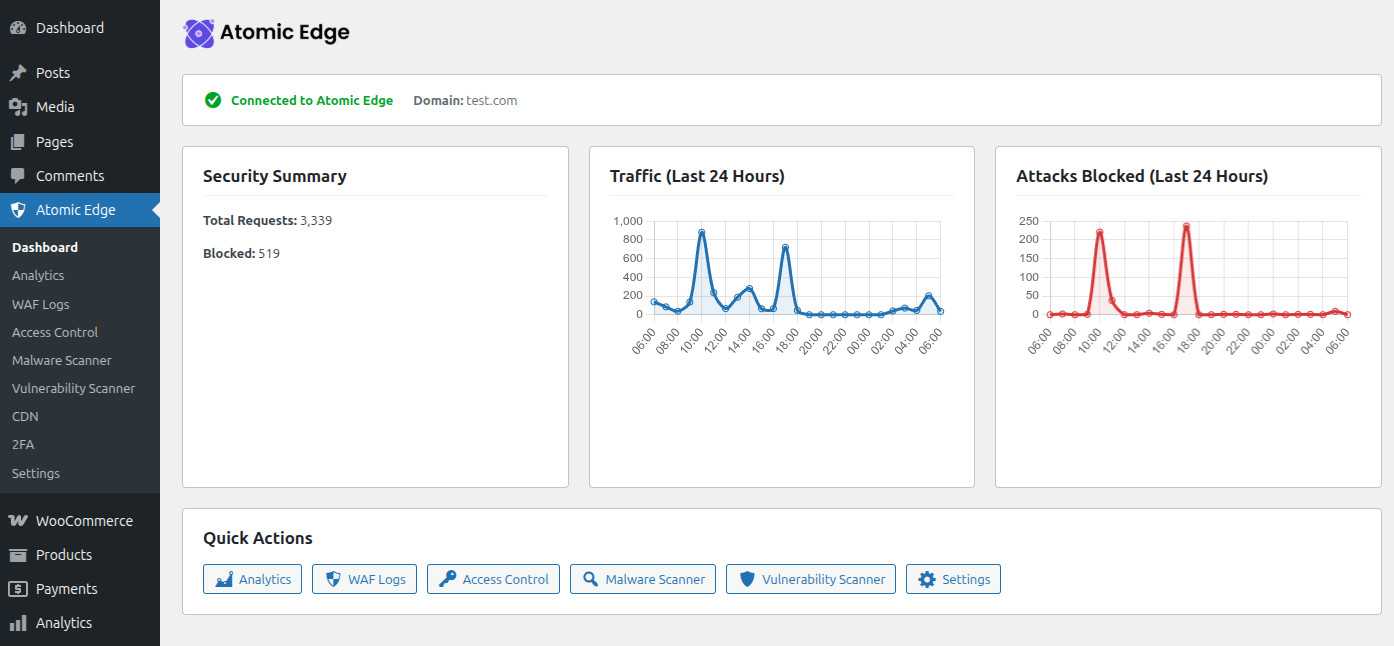The width and height of the screenshot is (1394, 646).
Task: Click the Attacks Blocked chart highest peak point
Action: [x=1186, y=226]
